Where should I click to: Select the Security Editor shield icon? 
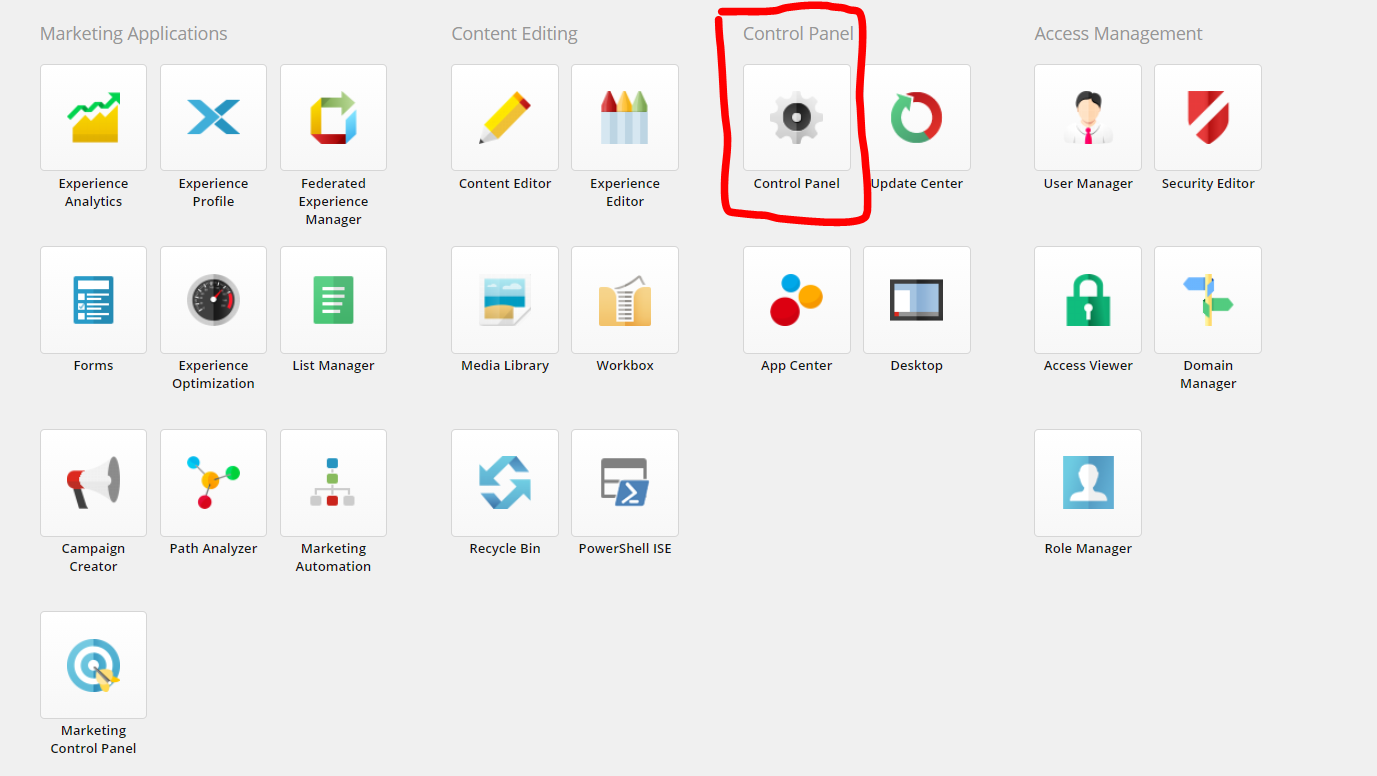point(1207,117)
